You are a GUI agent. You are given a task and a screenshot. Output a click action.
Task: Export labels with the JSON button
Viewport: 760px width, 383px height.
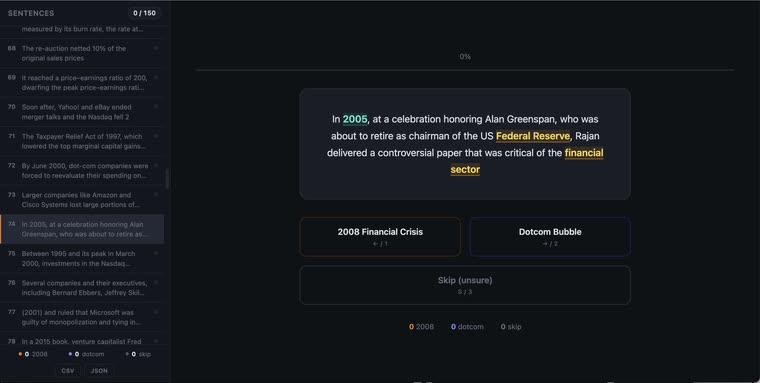[99, 371]
